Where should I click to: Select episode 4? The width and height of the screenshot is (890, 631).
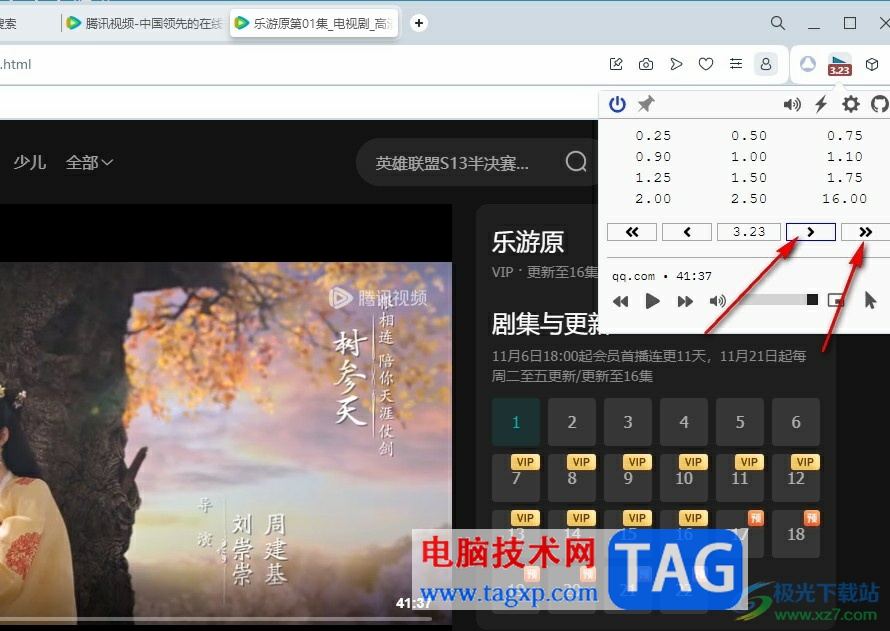[684, 422]
